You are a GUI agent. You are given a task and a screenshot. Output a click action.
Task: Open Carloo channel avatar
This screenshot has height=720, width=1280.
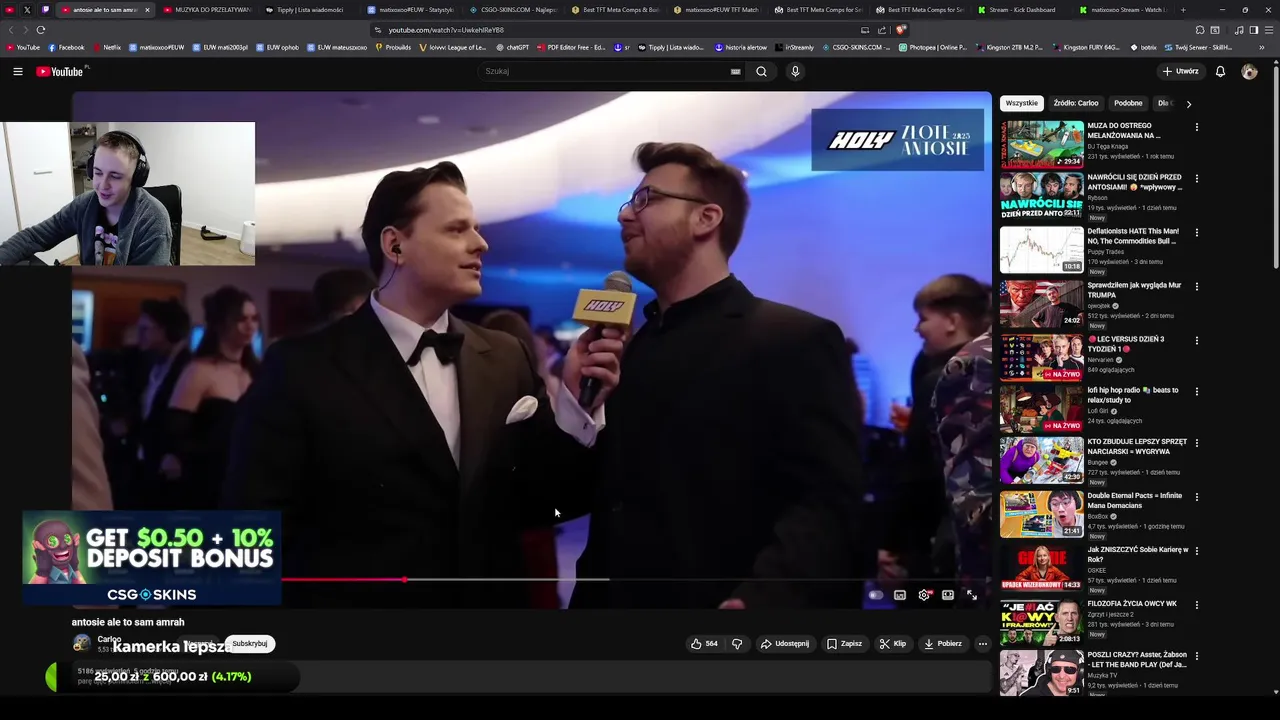click(82, 644)
